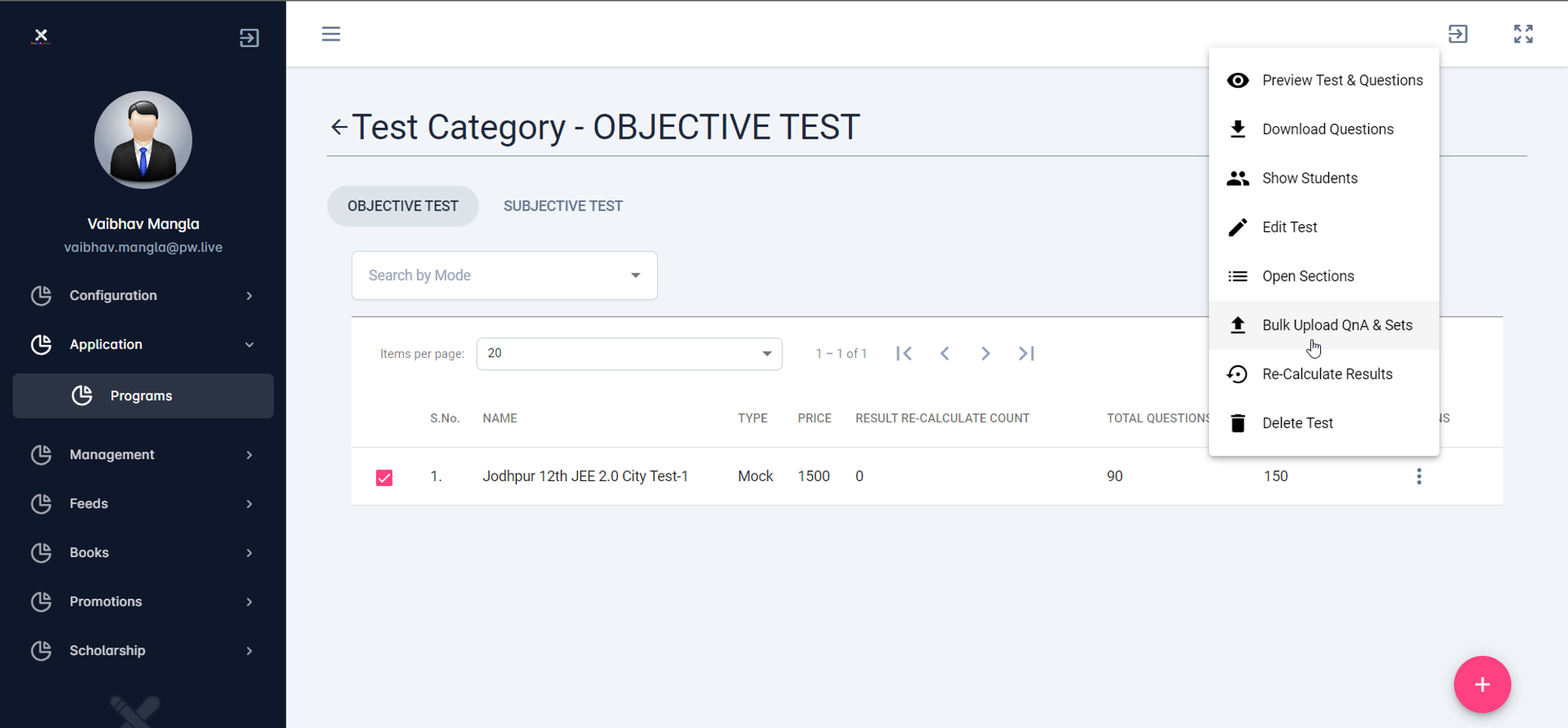Go to the first page icon
The image size is (1568, 728).
pyautogui.click(x=904, y=353)
